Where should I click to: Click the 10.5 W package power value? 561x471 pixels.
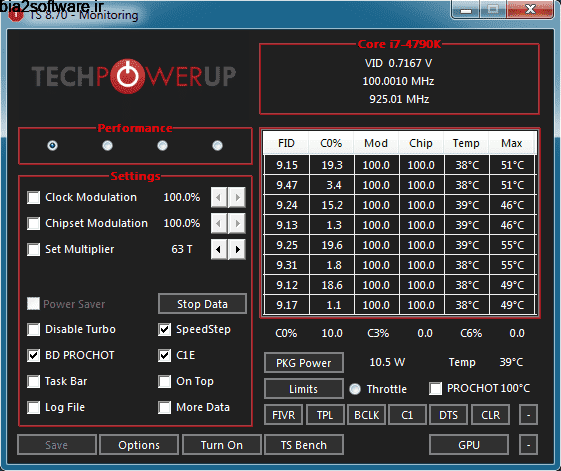[x=387, y=362]
